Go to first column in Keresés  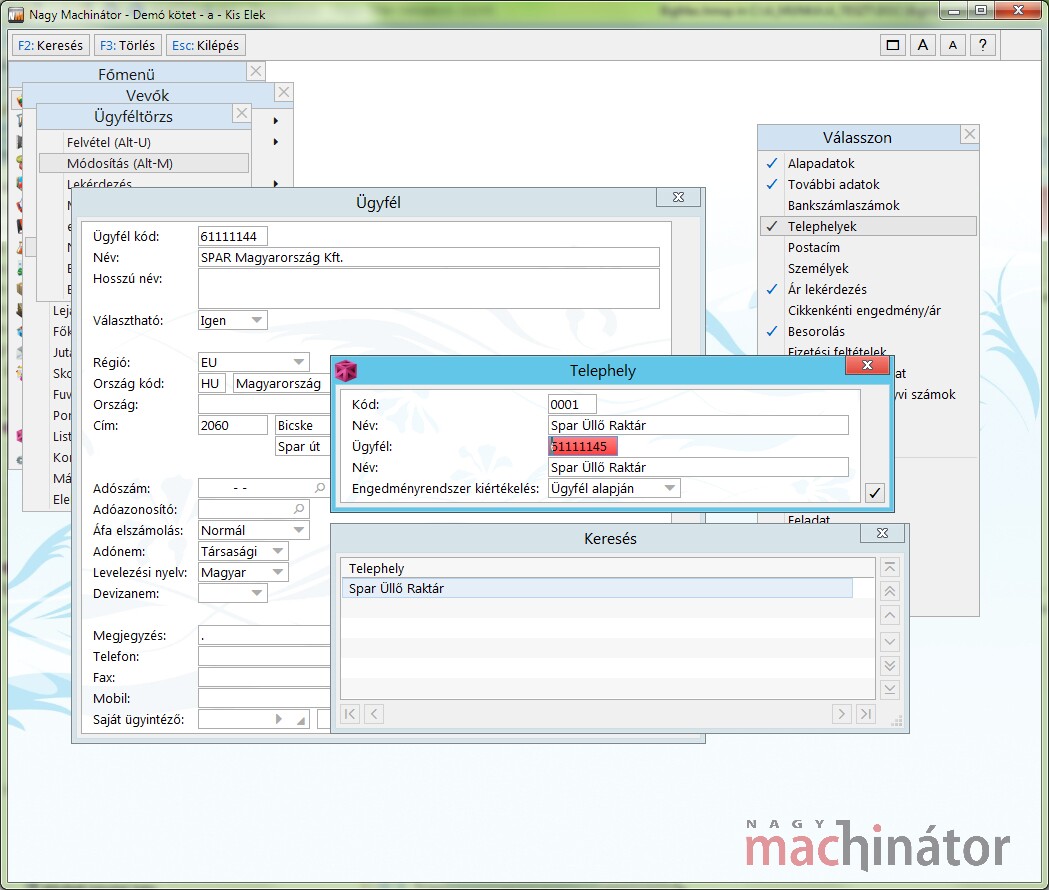click(350, 714)
